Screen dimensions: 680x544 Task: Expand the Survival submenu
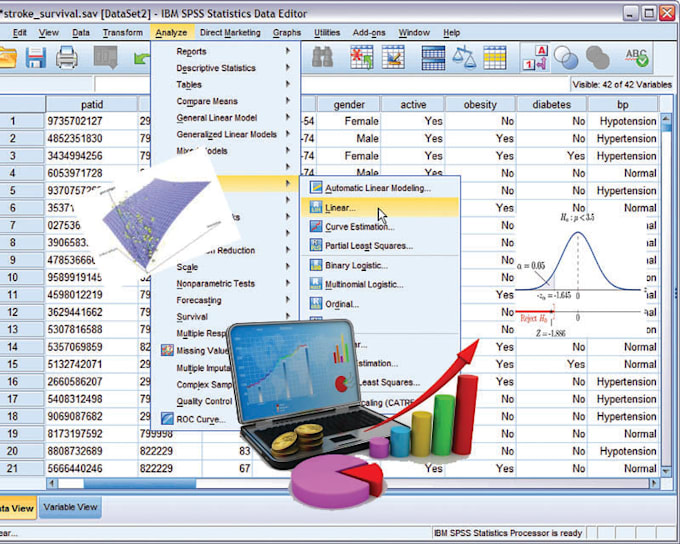click(x=226, y=316)
